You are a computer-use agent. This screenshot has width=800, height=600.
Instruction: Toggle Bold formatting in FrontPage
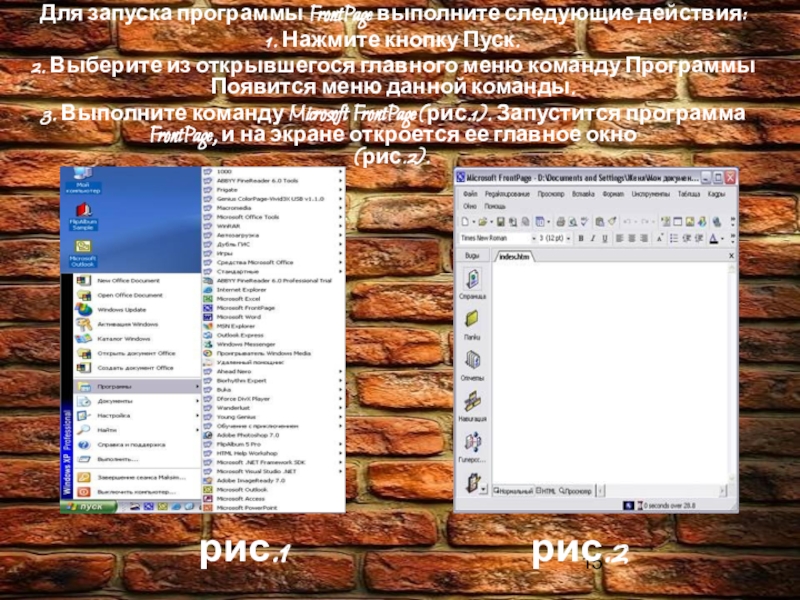pyautogui.click(x=581, y=238)
